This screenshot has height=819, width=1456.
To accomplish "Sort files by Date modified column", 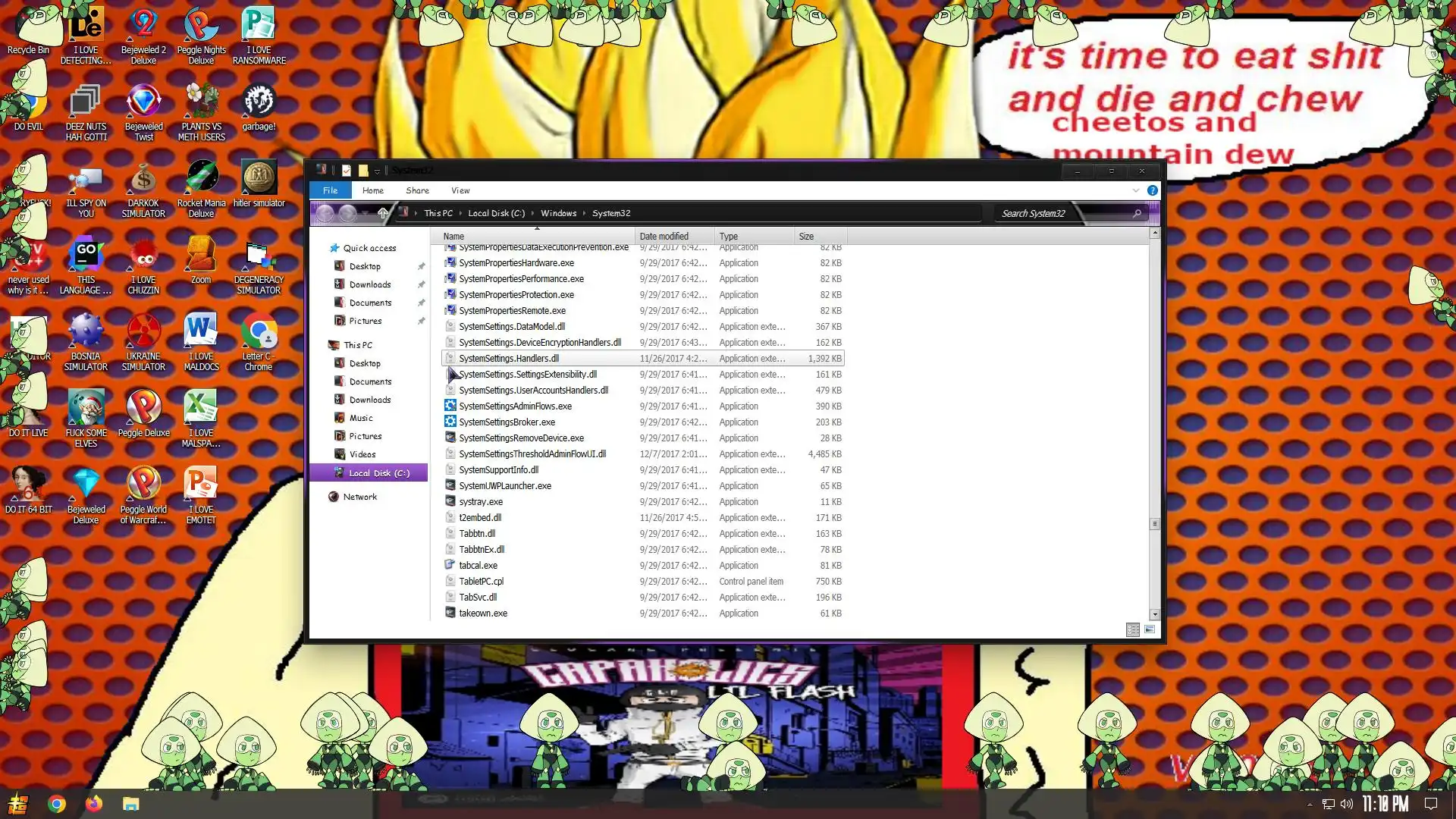I will point(664,237).
